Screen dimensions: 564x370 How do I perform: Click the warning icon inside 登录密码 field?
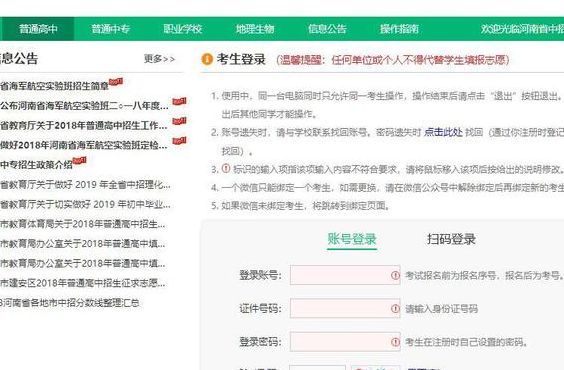pyautogui.click(x=395, y=342)
